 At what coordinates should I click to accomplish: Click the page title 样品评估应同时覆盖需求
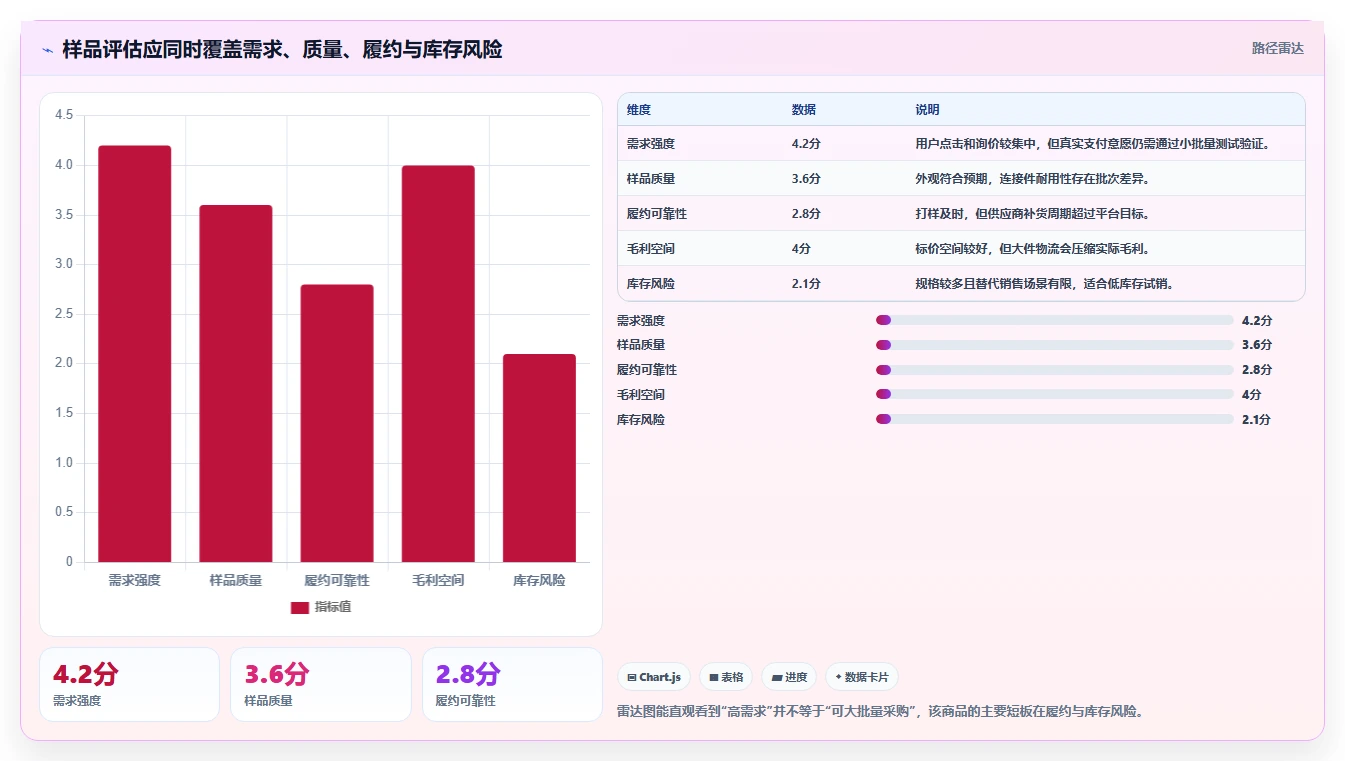point(282,50)
